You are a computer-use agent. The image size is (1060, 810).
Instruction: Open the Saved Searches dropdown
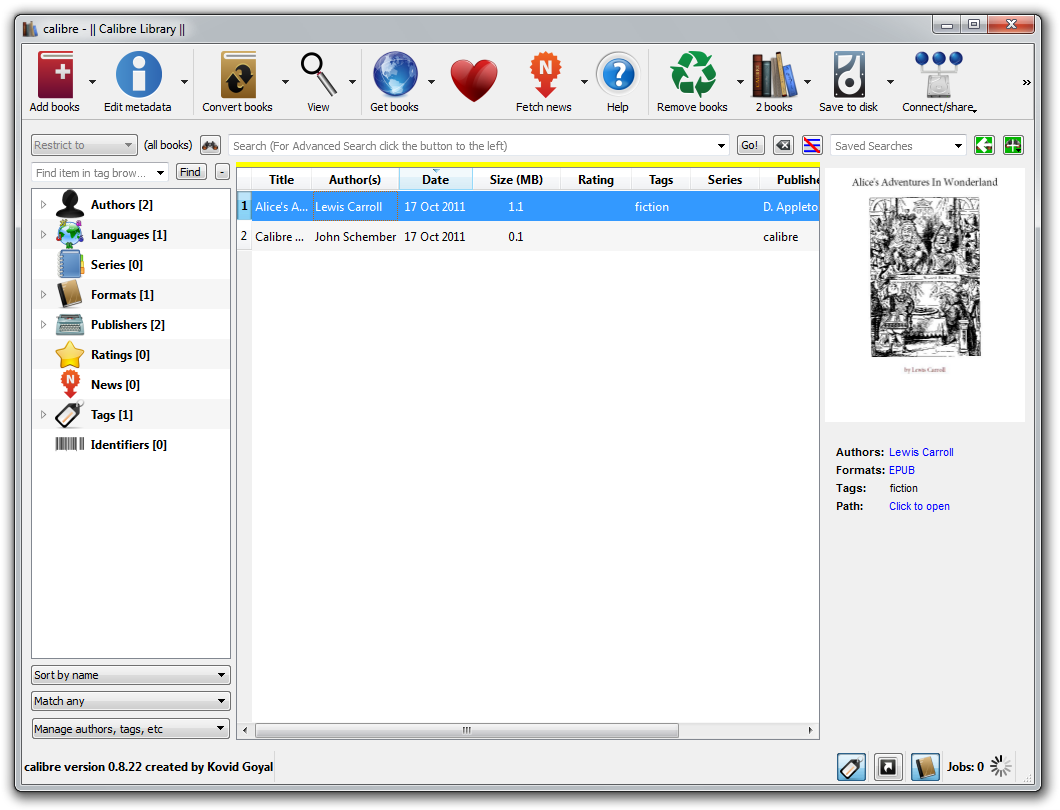pos(897,145)
